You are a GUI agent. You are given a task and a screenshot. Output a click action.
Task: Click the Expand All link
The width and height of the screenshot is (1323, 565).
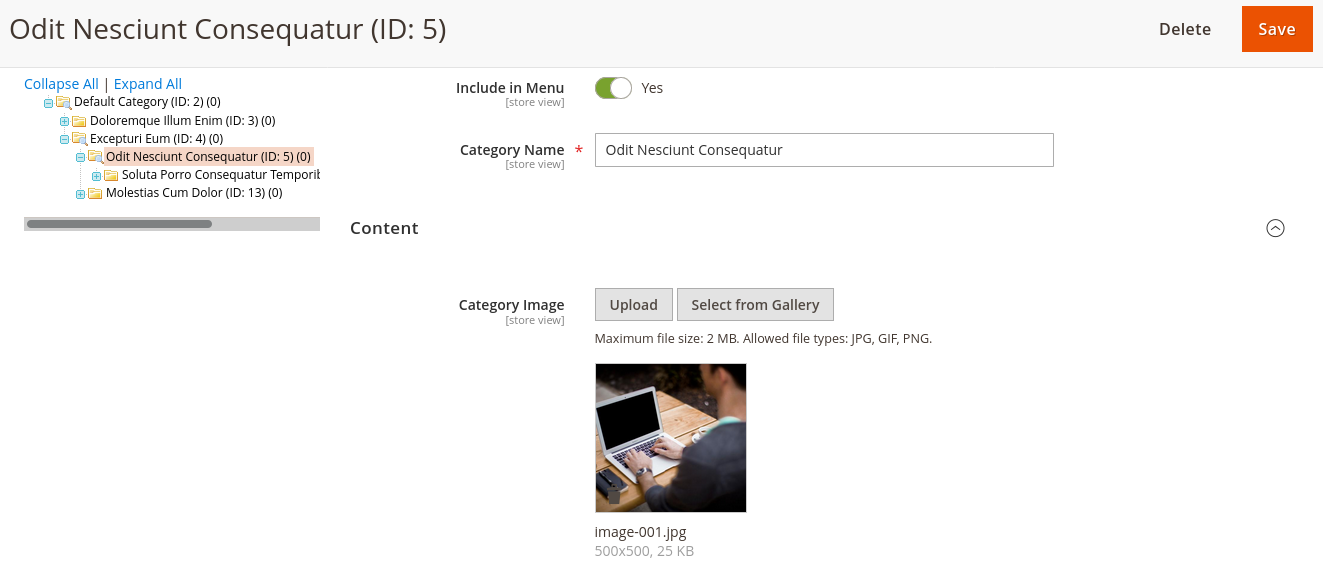[x=148, y=84]
